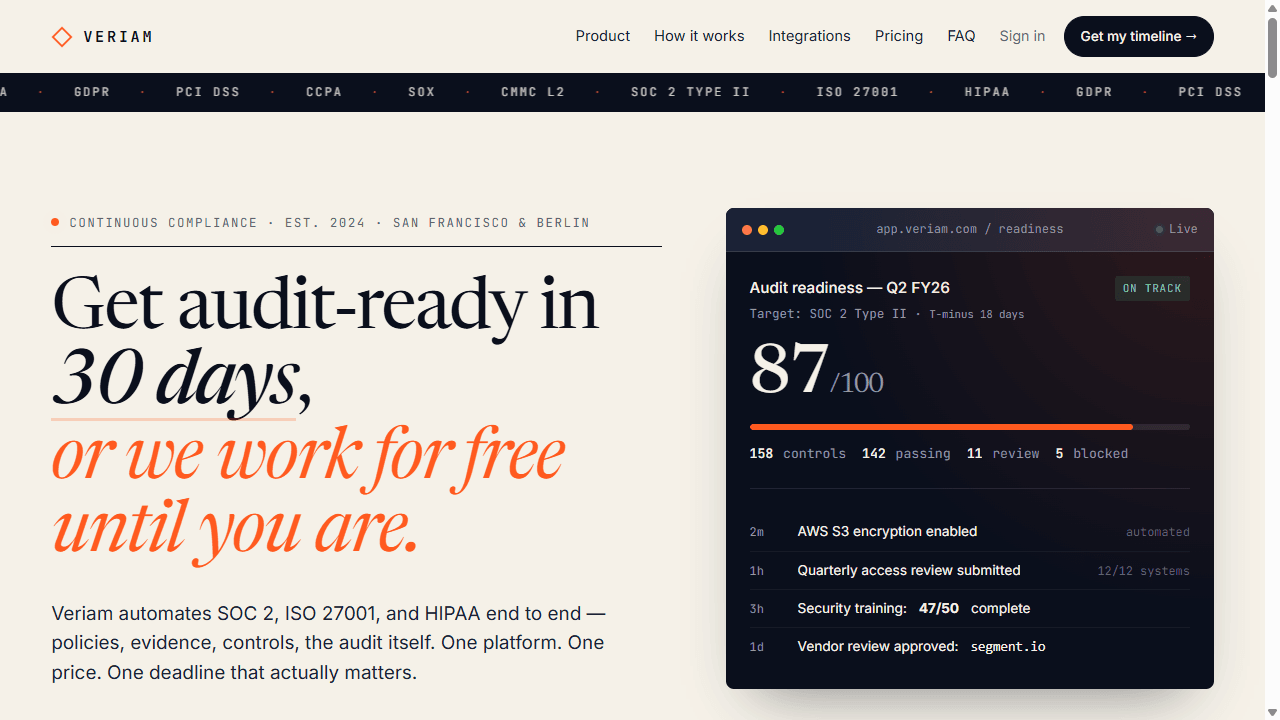Navigate to Pricing page

899,36
